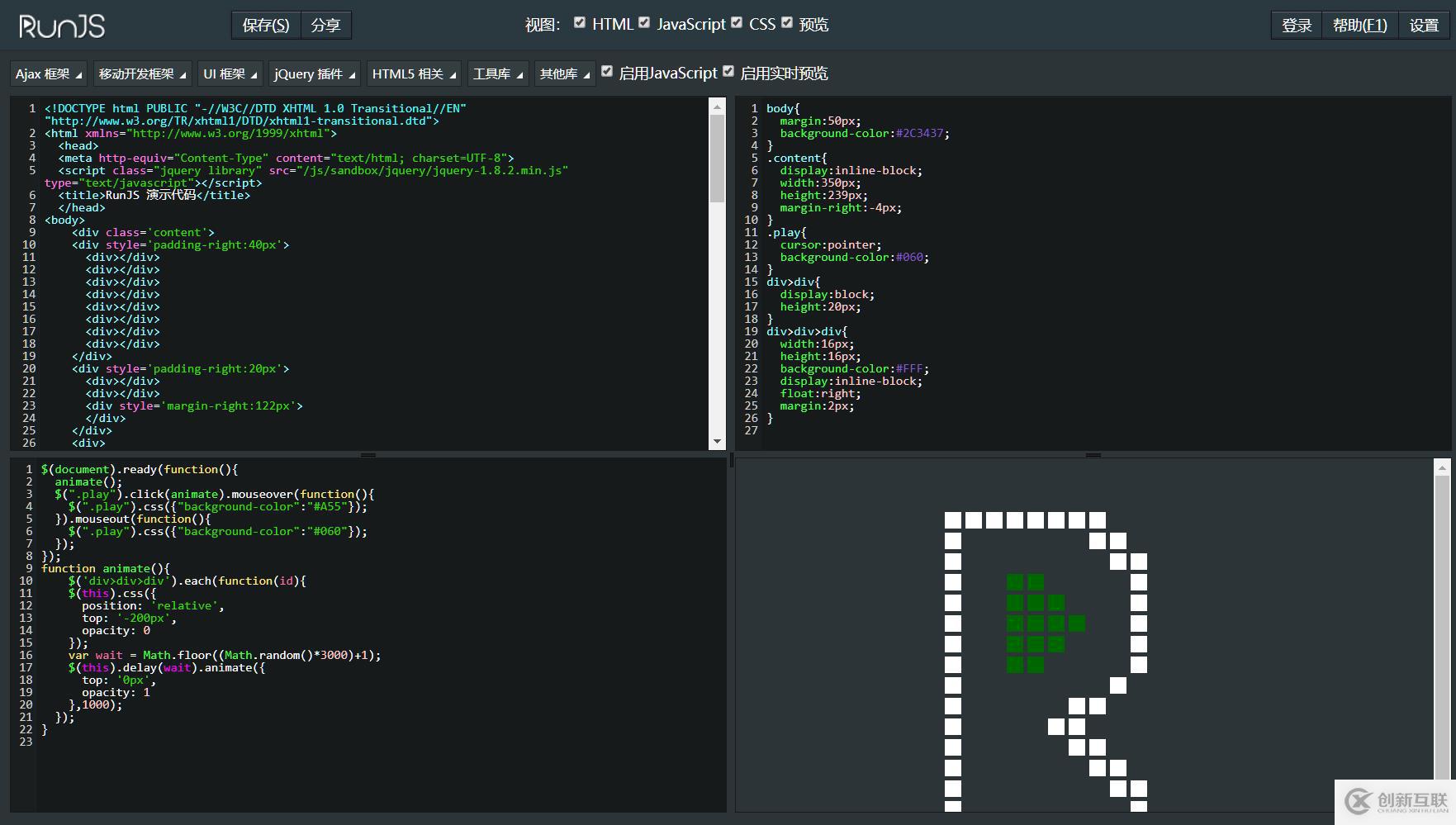
Task: Click the watermark logo in bottom corner
Action: point(1395,801)
